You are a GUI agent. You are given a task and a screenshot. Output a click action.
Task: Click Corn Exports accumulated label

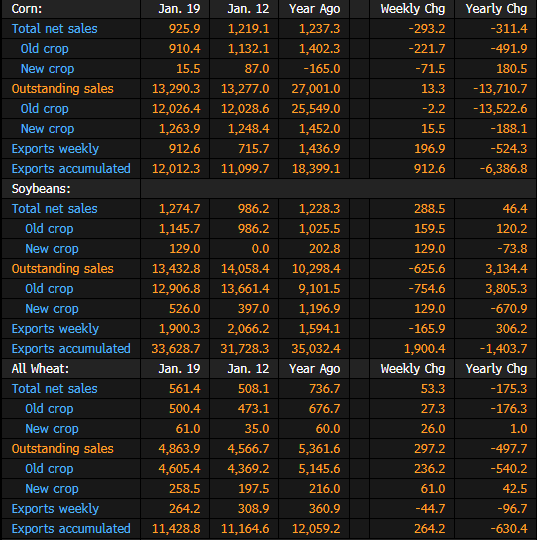click(x=71, y=169)
